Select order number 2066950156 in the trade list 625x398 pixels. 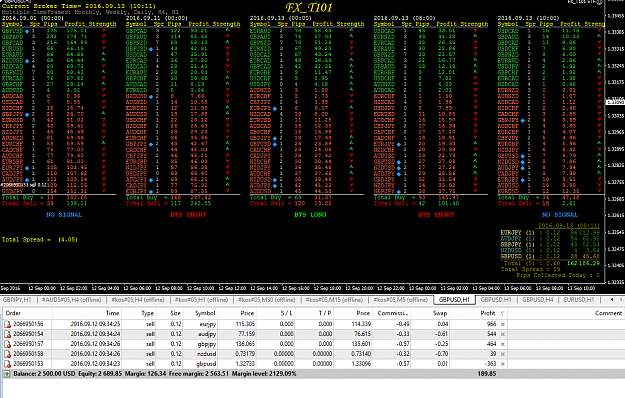28,324
